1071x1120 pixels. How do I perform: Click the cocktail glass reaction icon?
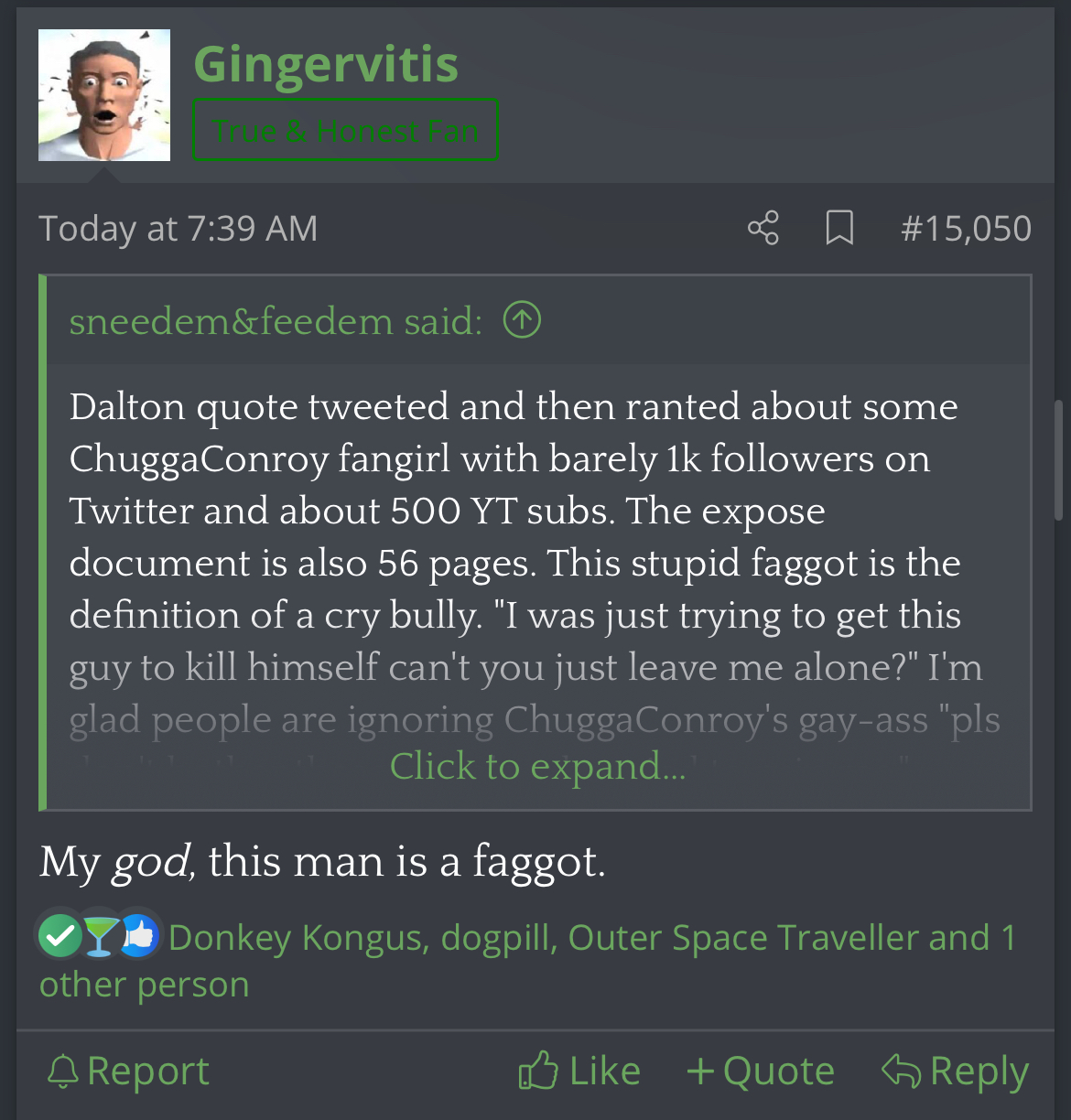point(101,936)
